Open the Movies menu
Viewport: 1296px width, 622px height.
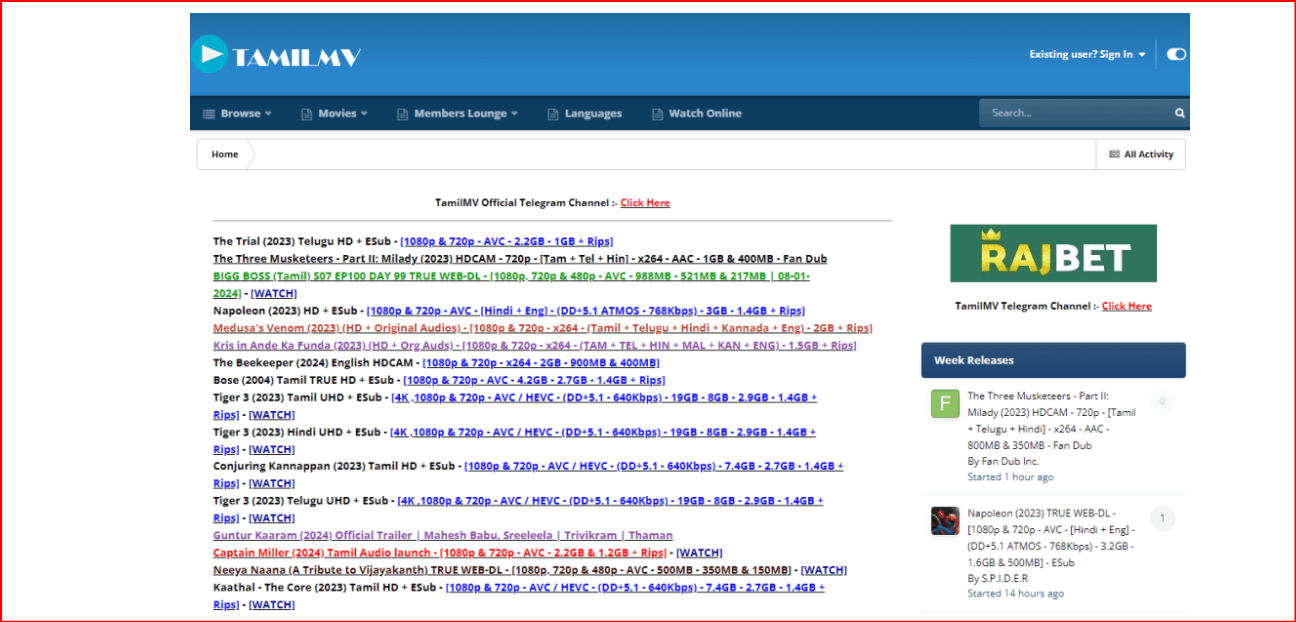click(334, 113)
